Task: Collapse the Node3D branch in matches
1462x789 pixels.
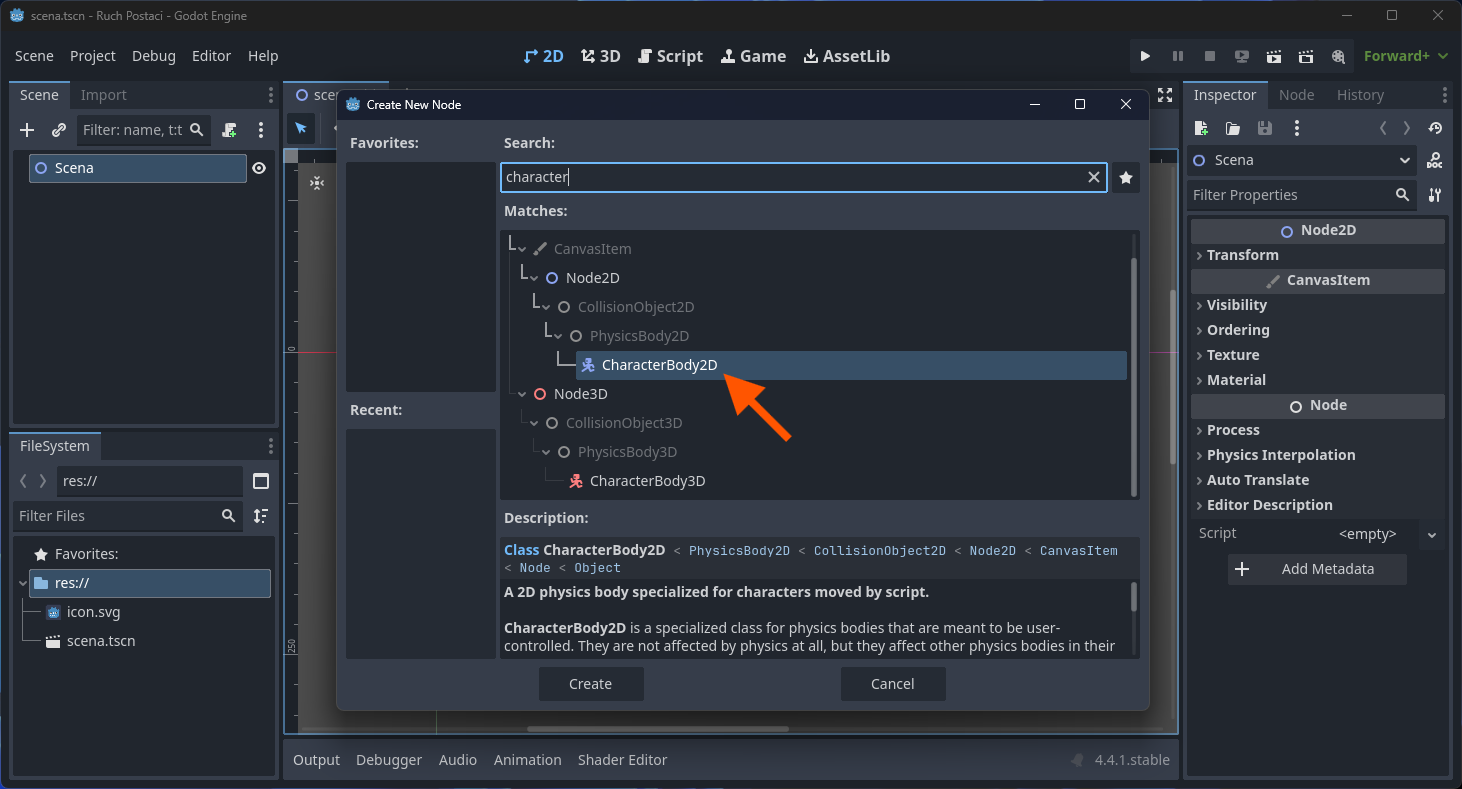Action: (523, 394)
